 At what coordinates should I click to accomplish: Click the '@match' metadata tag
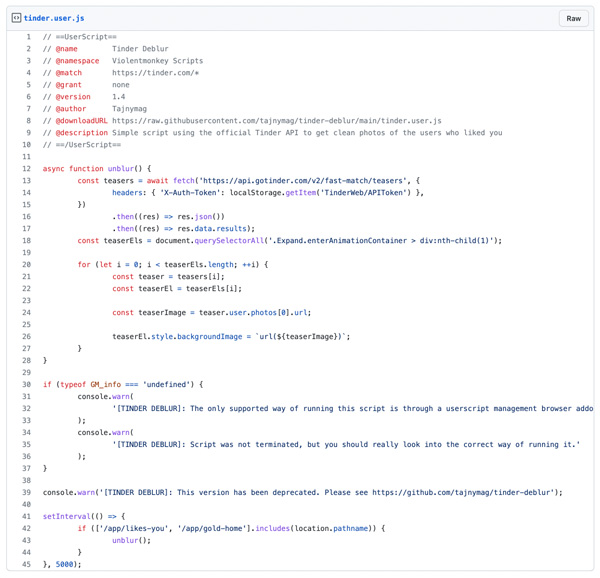click(x=69, y=73)
